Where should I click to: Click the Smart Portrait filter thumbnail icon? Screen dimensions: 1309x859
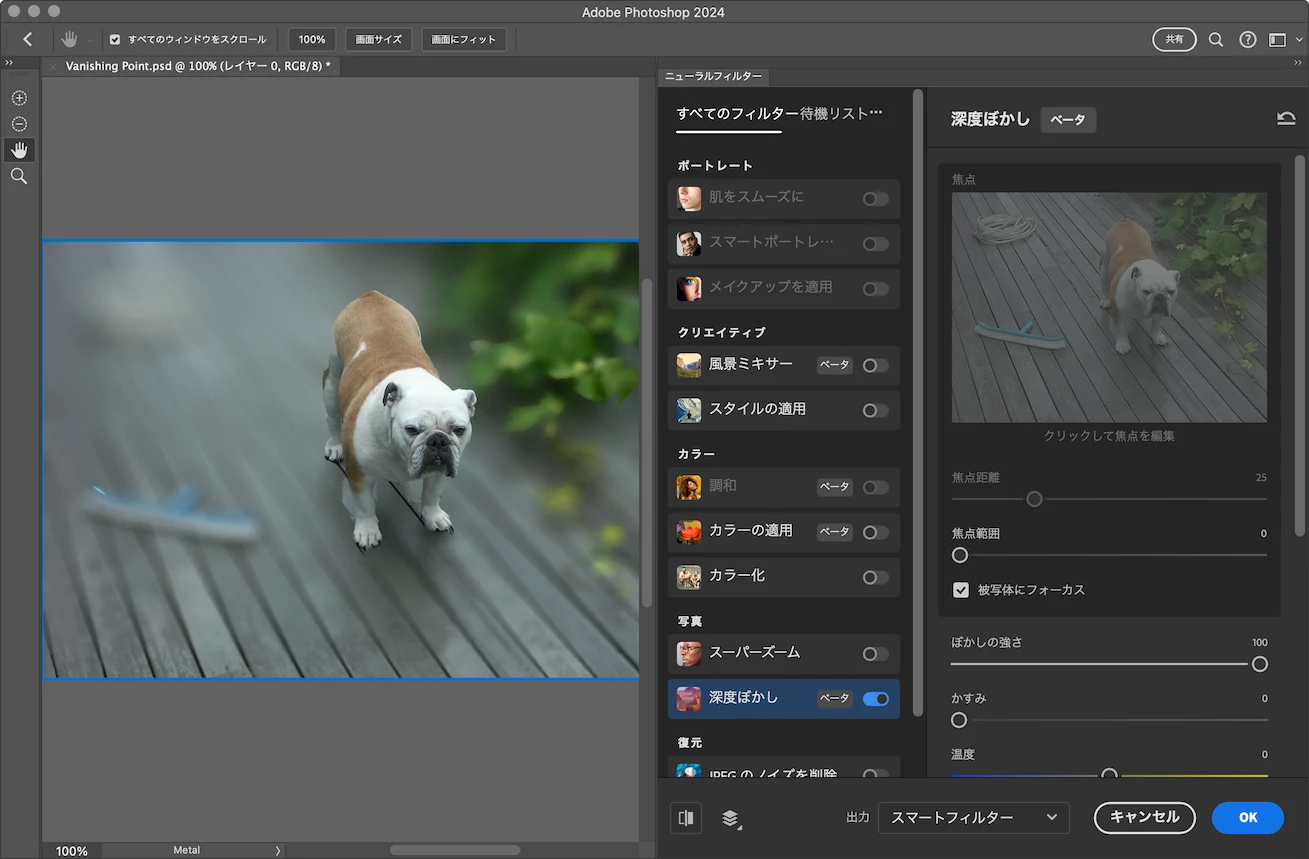689,243
